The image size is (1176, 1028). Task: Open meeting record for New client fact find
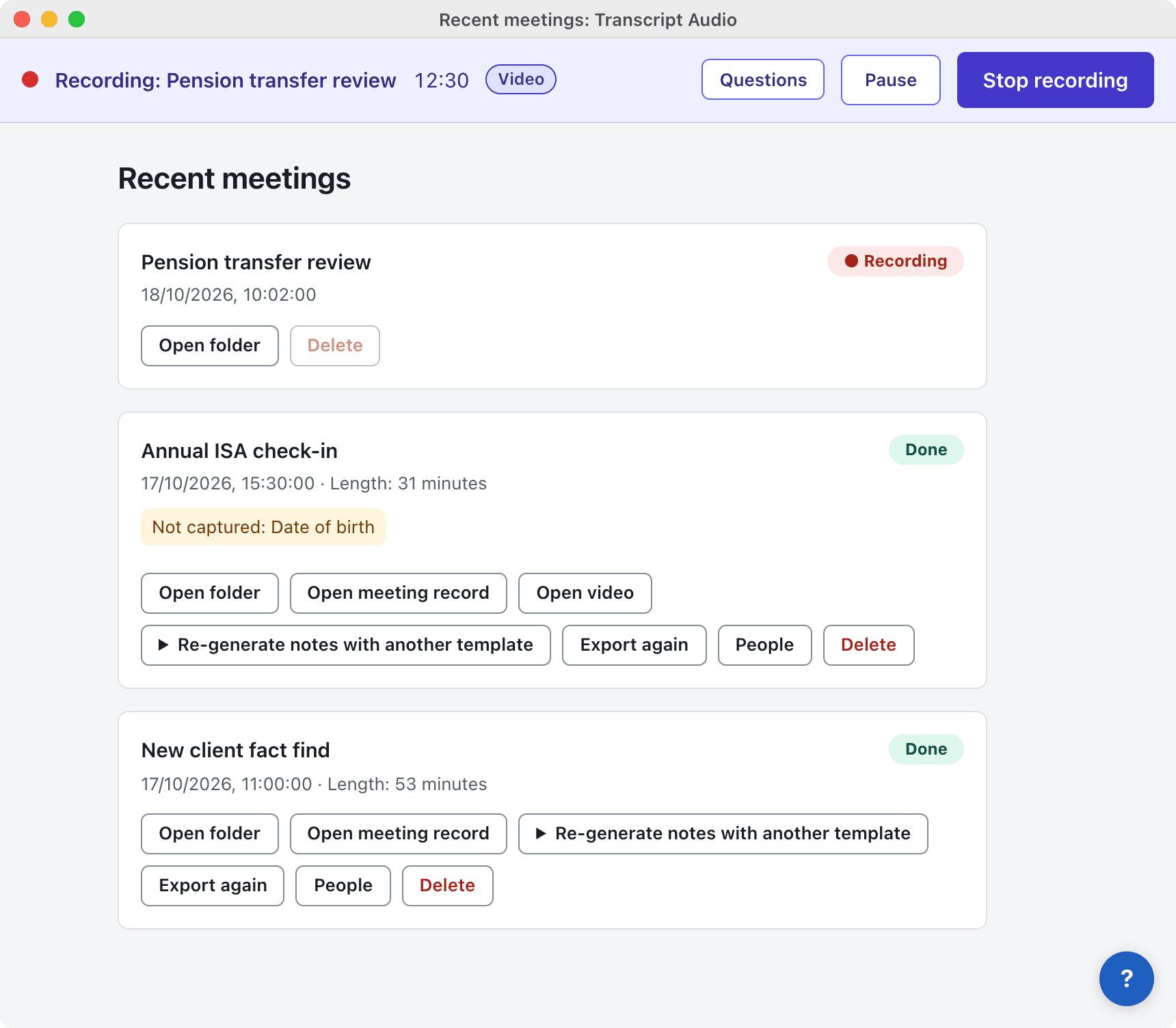click(399, 834)
